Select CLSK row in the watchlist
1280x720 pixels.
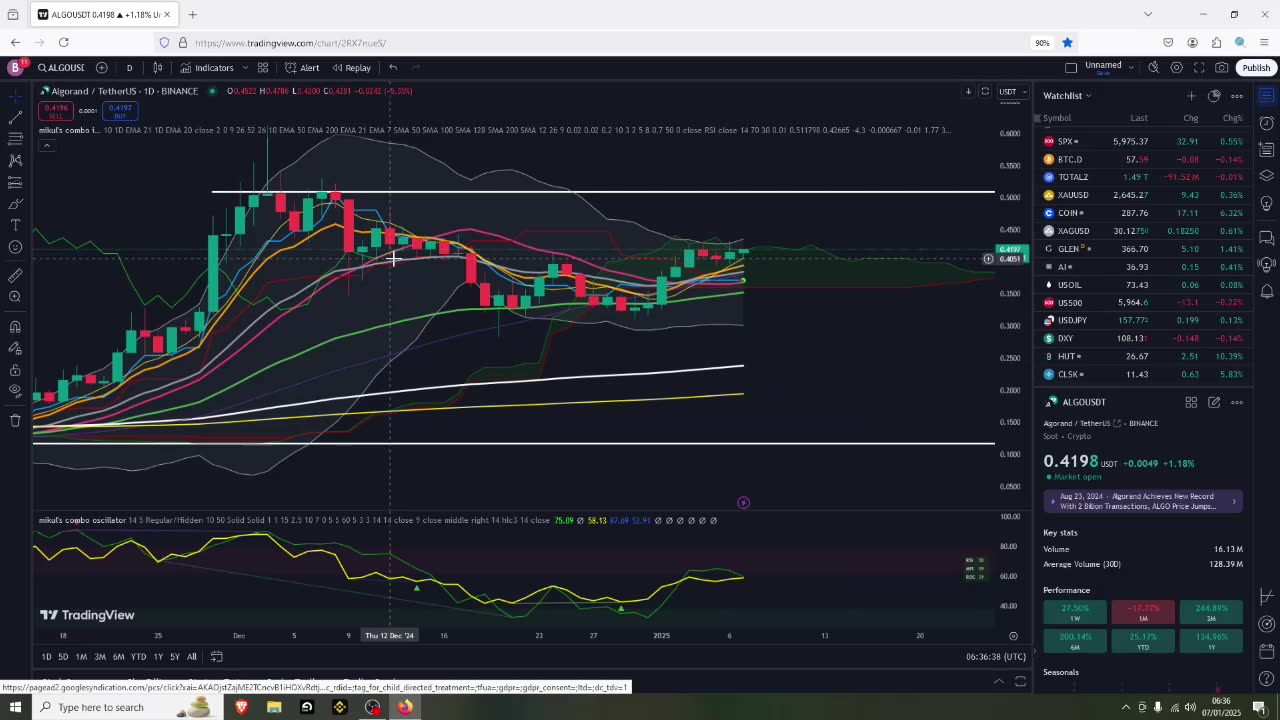(x=1143, y=374)
